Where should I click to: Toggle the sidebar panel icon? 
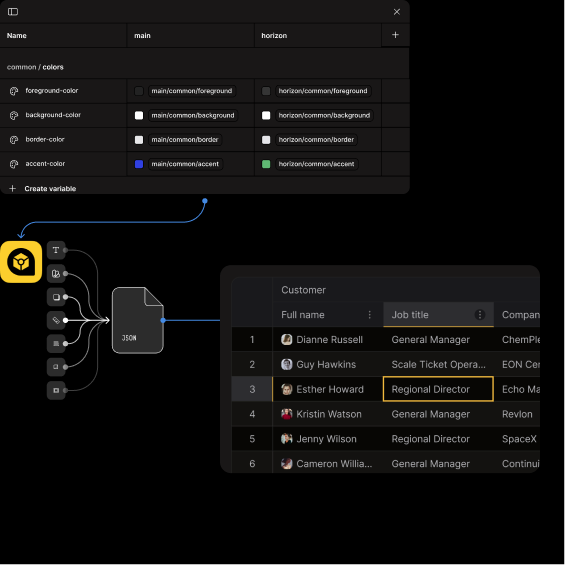coord(13,12)
